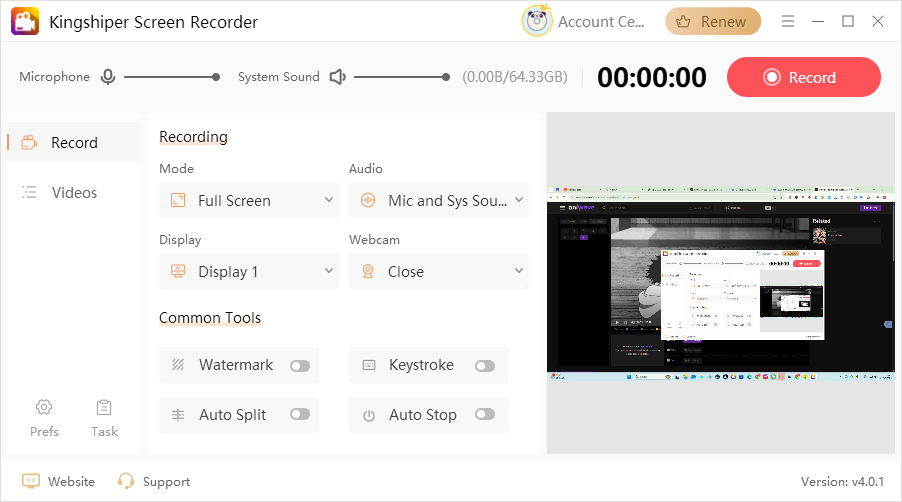Close the Kingshiper Screen Recorder window

click(878, 21)
